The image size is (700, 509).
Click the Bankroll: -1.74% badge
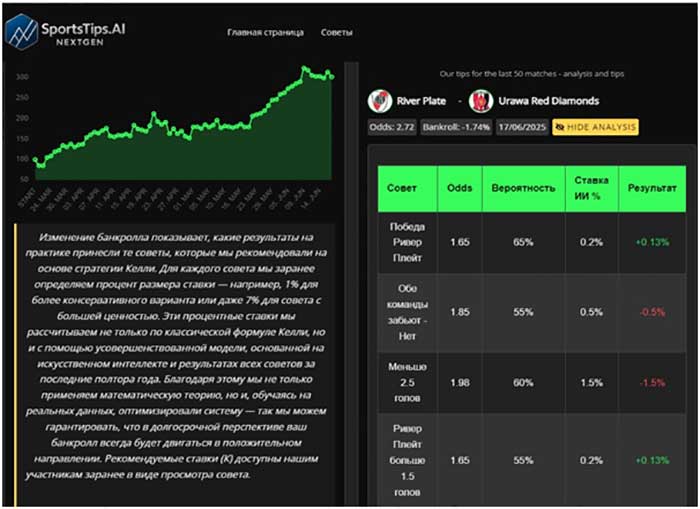pyautogui.click(x=456, y=128)
